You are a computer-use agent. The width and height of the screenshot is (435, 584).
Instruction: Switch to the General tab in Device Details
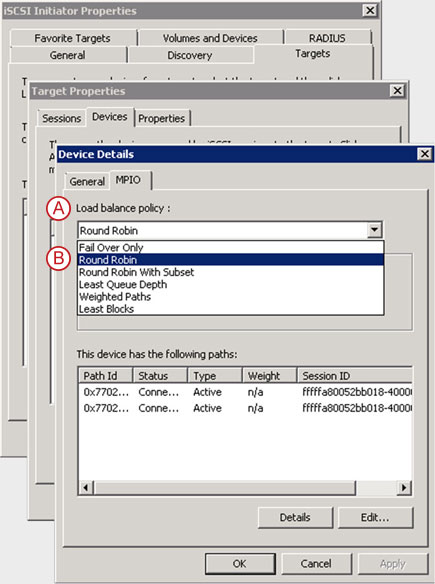(x=87, y=182)
